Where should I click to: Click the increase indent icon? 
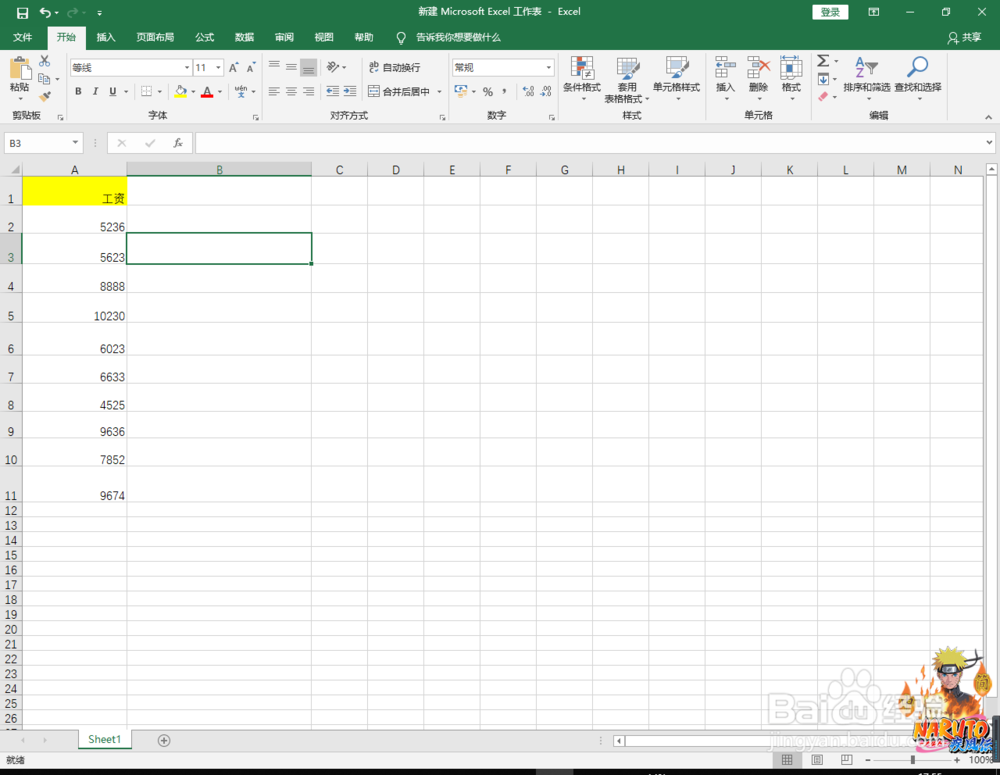pyautogui.click(x=350, y=91)
